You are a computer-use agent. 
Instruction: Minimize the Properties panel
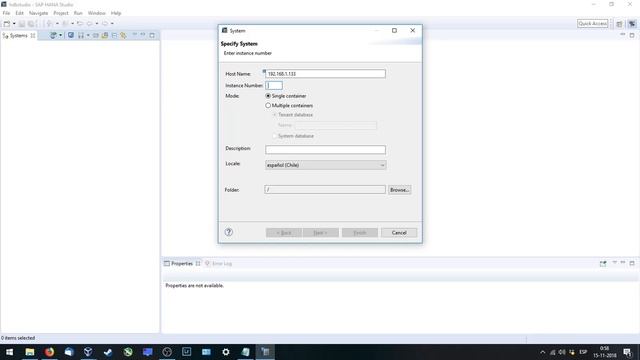coord(623,263)
